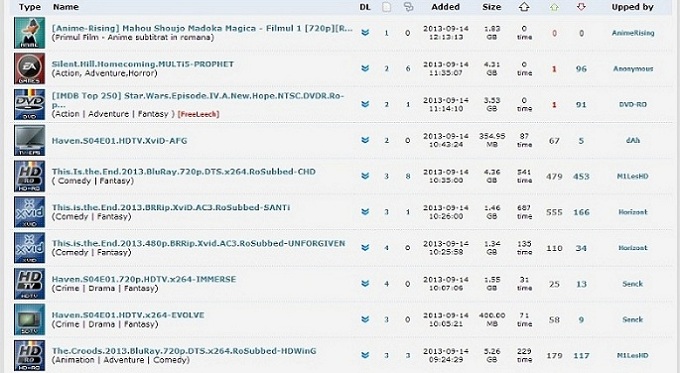Viewport: 680px width, 373px height.
Task: Open Mahou Shoujo Madoka Magica torrent link
Action: point(202,28)
